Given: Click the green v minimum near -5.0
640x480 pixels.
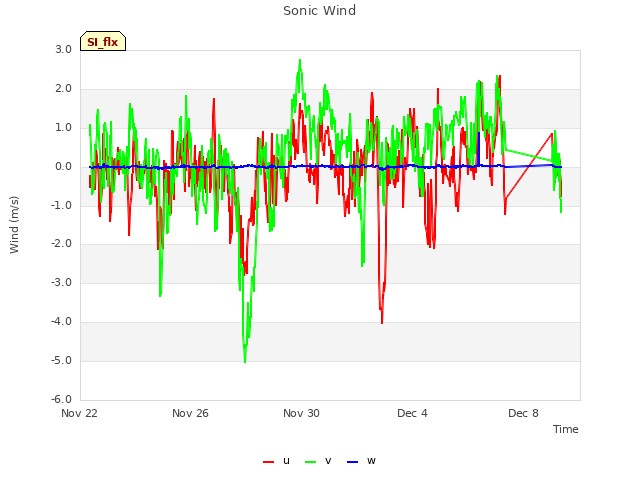Looking at the screenshot, I should click(245, 361).
